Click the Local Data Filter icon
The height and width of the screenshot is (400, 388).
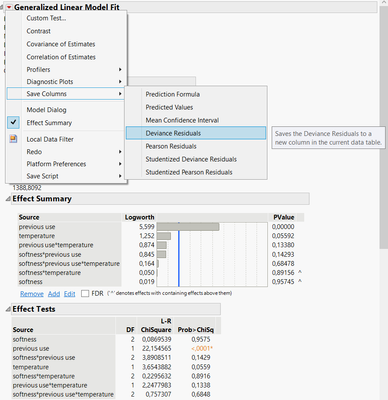13,139
